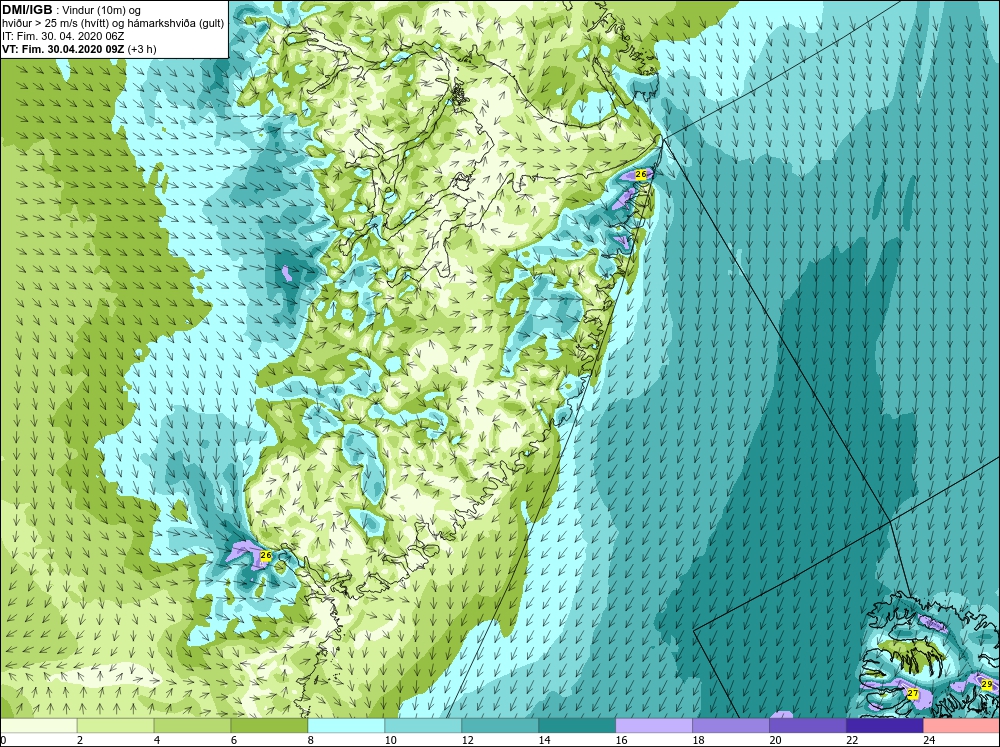1000x747 pixels.
Task: Pick the olive green 6–8 legend swatch
Action: [269, 726]
